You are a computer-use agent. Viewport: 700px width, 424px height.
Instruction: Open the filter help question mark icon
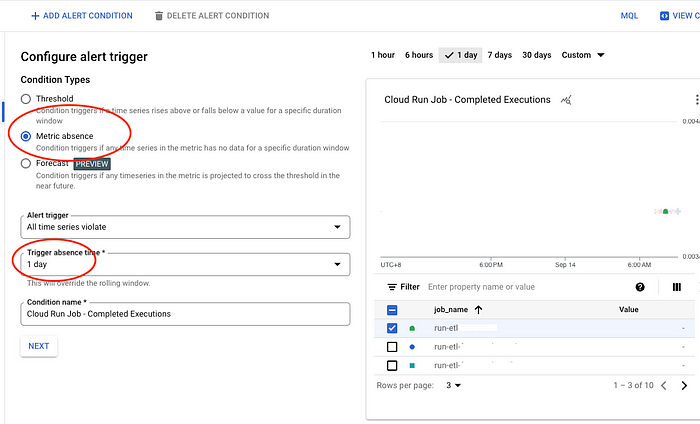pos(640,287)
